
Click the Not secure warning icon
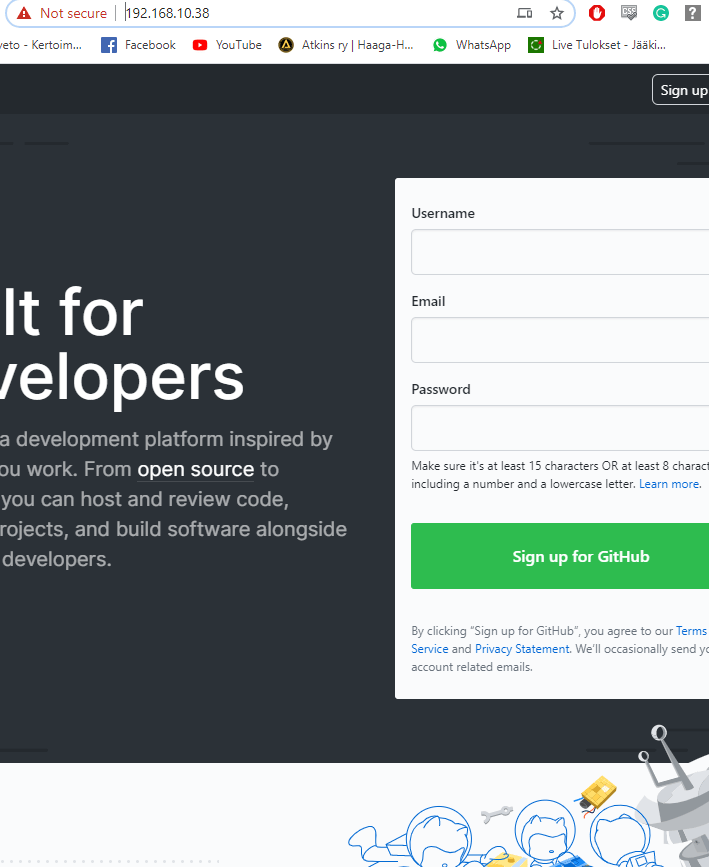click(x=24, y=13)
